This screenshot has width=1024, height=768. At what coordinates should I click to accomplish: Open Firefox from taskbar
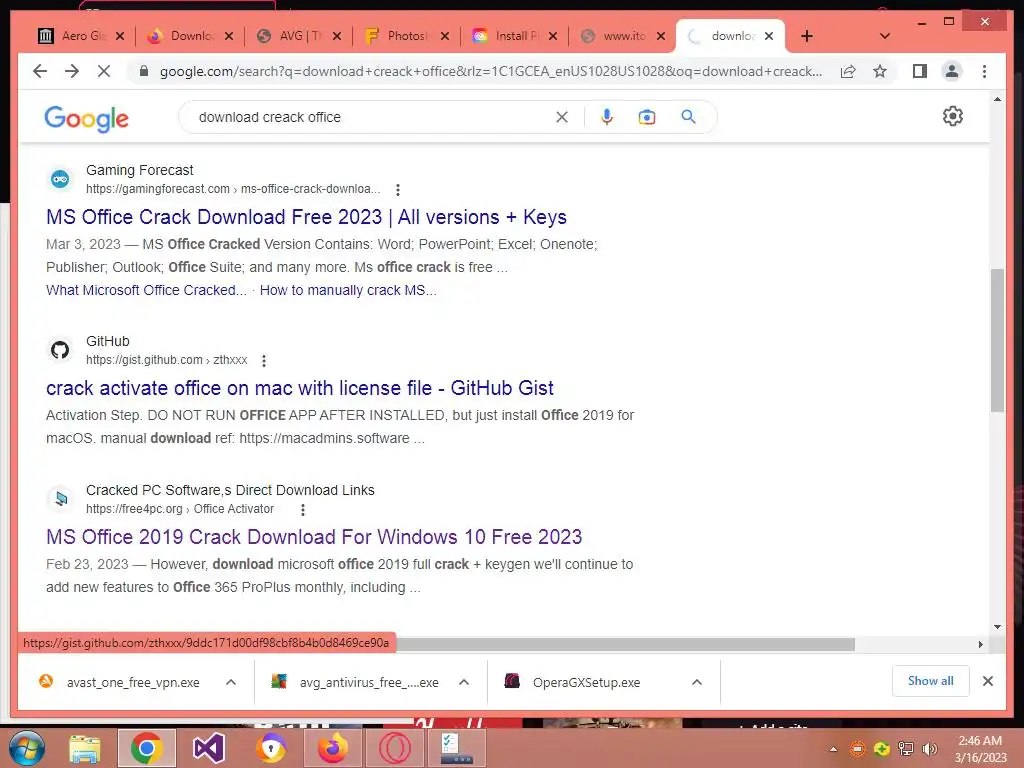(x=332, y=748)
